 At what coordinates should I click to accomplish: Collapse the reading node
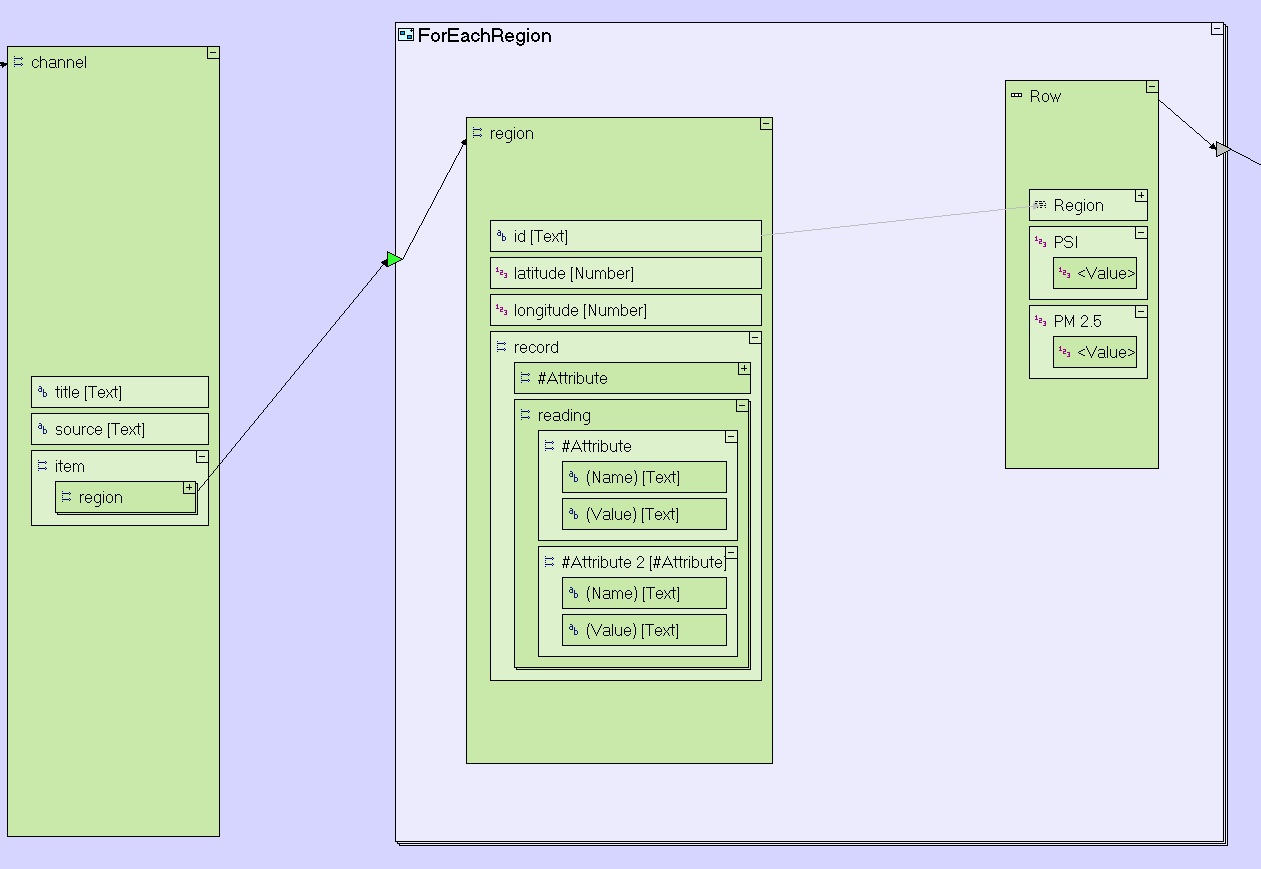[742, 406]
